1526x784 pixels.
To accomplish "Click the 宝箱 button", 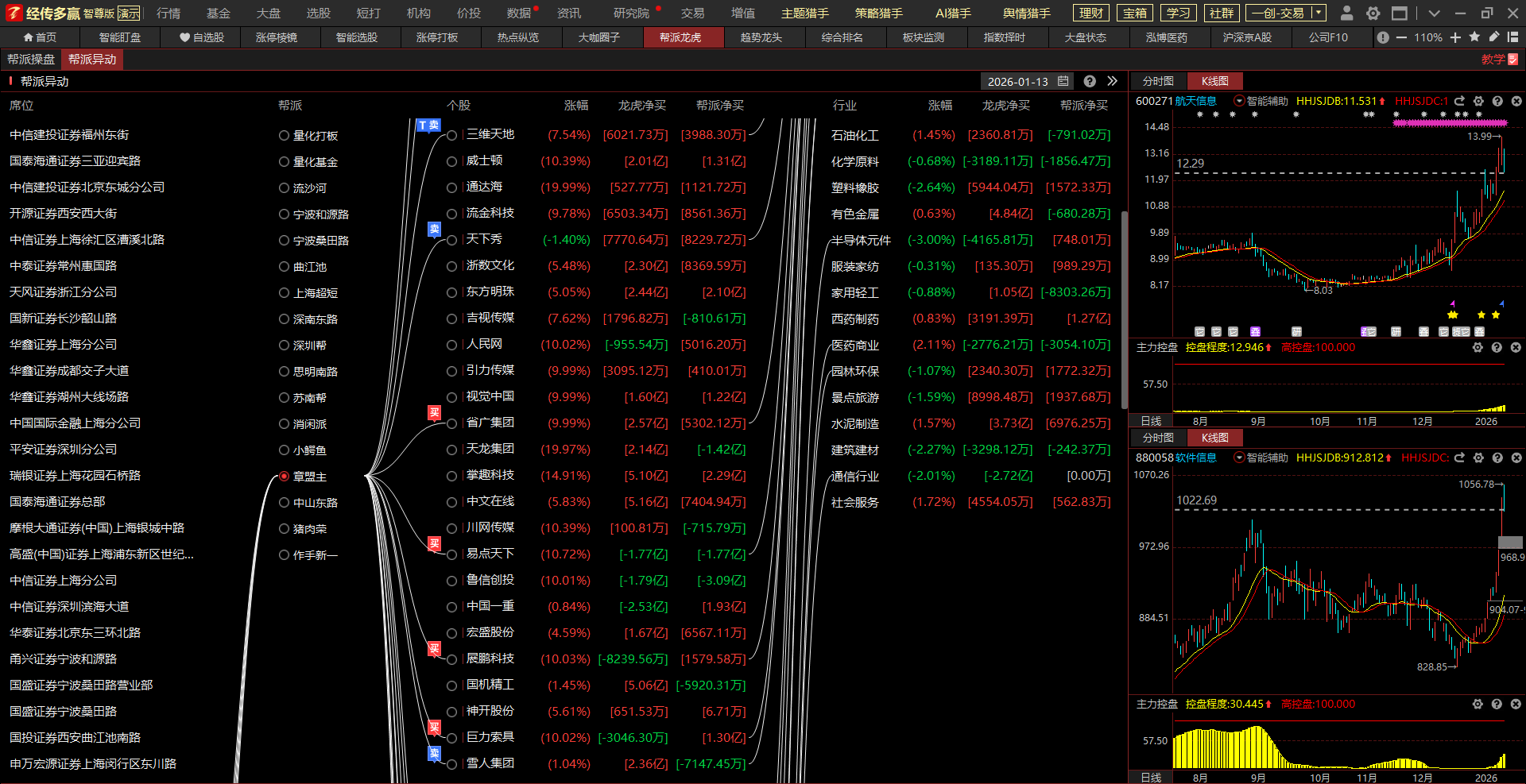I will (1134, 14).
